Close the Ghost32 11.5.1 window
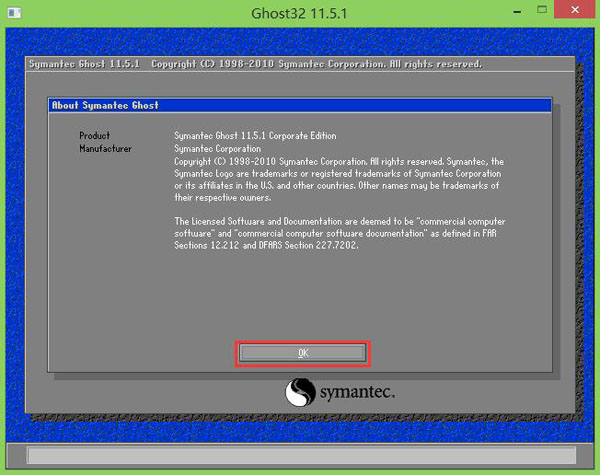The image size is (600, 475). coord(575,10)
